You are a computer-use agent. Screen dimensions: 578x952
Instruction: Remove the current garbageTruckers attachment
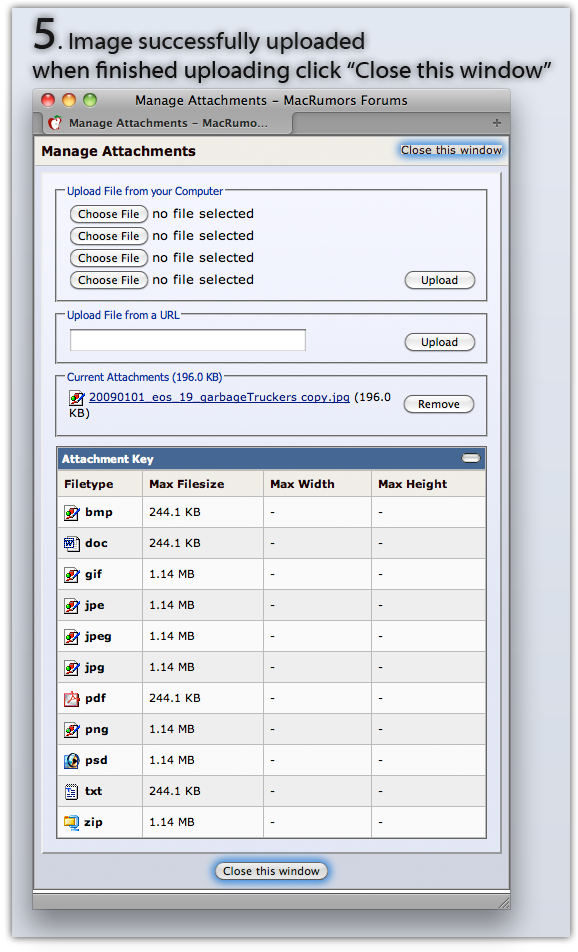point(439,404)
